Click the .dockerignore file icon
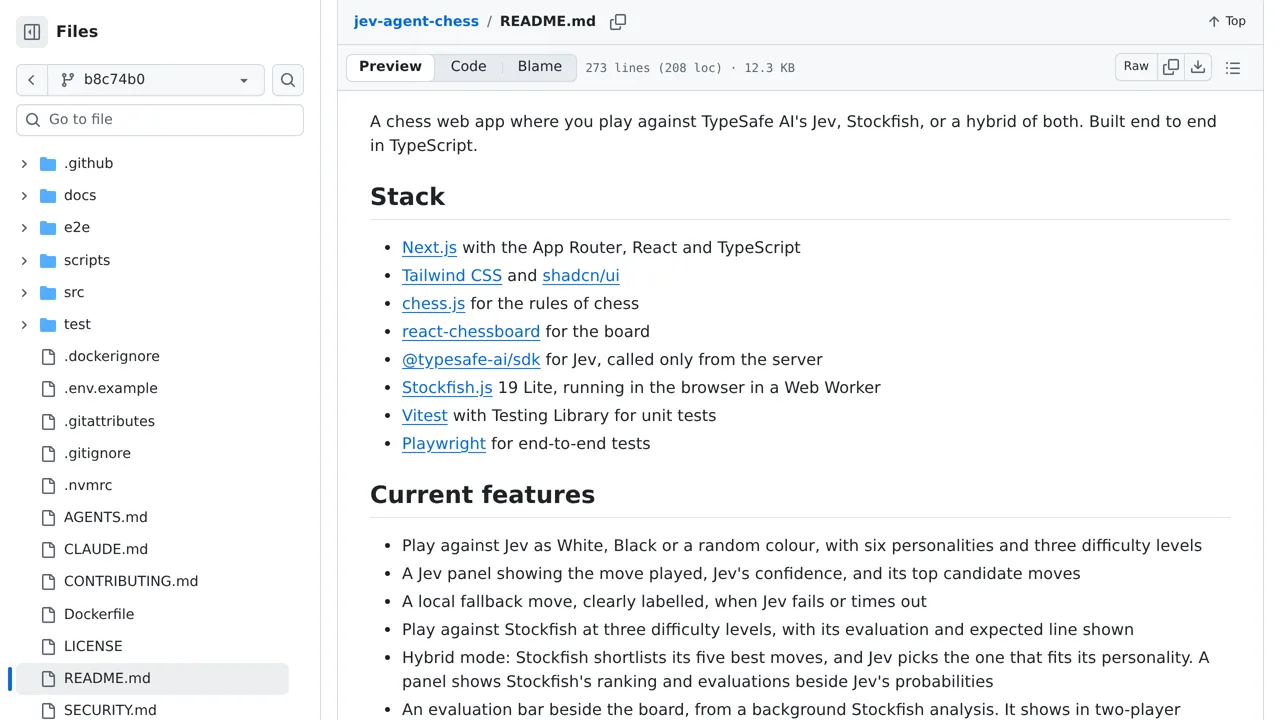Viewport: 1280px width, 720px height. 48,357
